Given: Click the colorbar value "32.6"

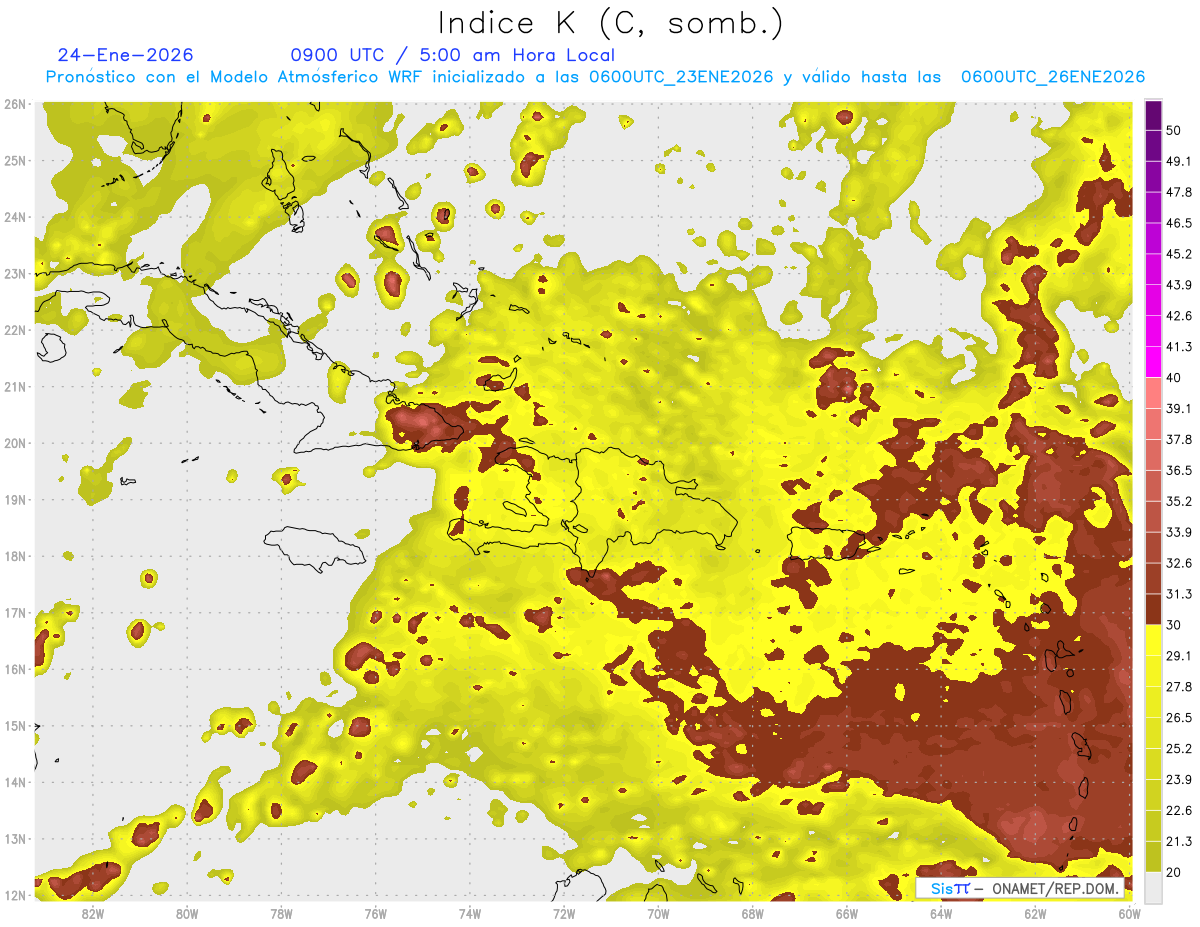Looking at the screenshot, I should pos(1180,563).
